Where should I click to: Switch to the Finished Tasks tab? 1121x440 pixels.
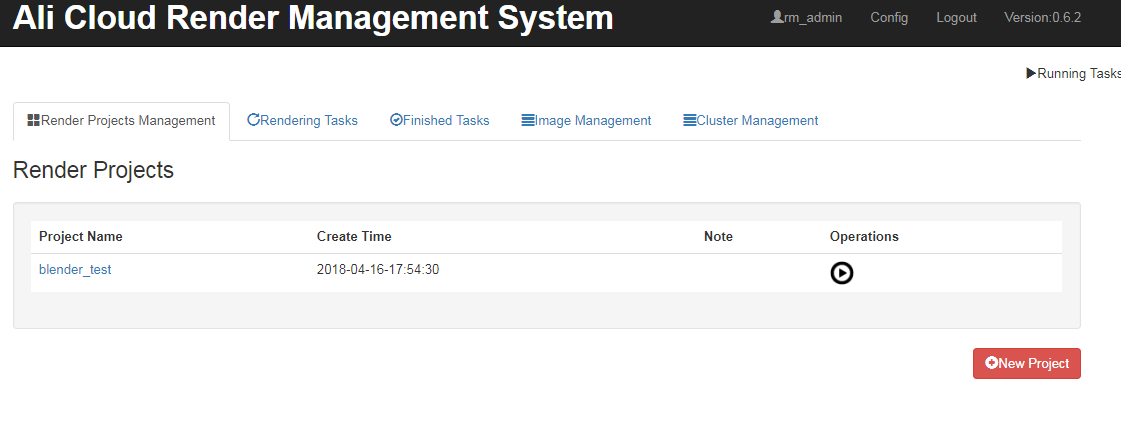pos(440,121)
